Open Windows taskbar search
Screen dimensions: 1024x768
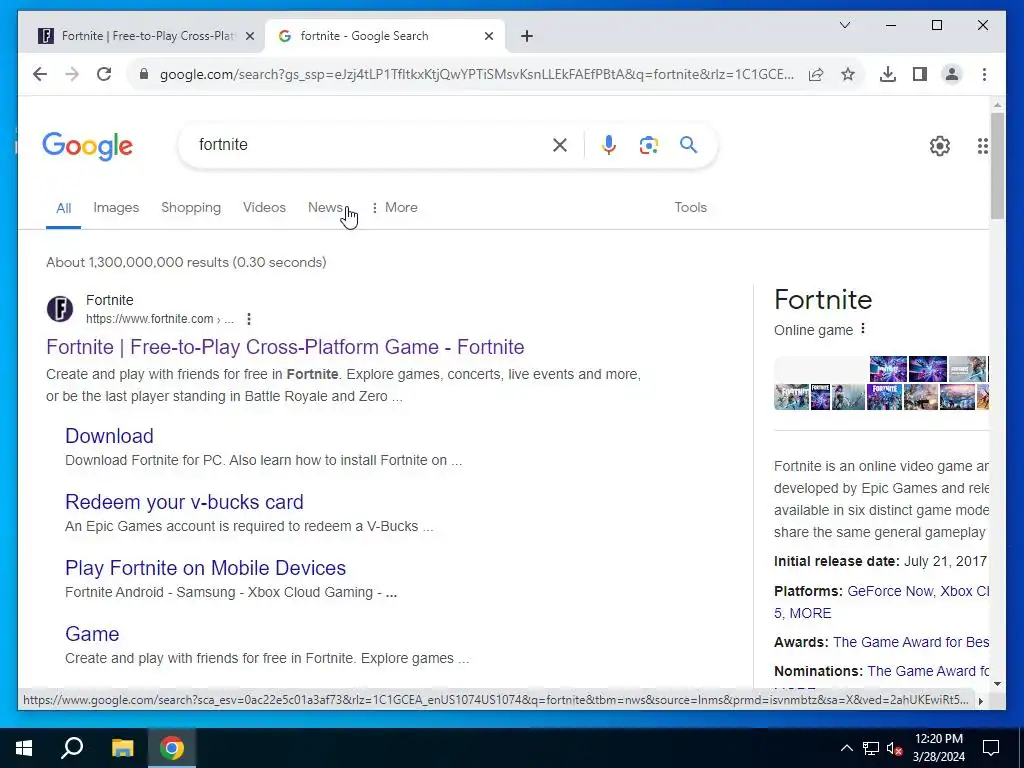pos(72,748)
